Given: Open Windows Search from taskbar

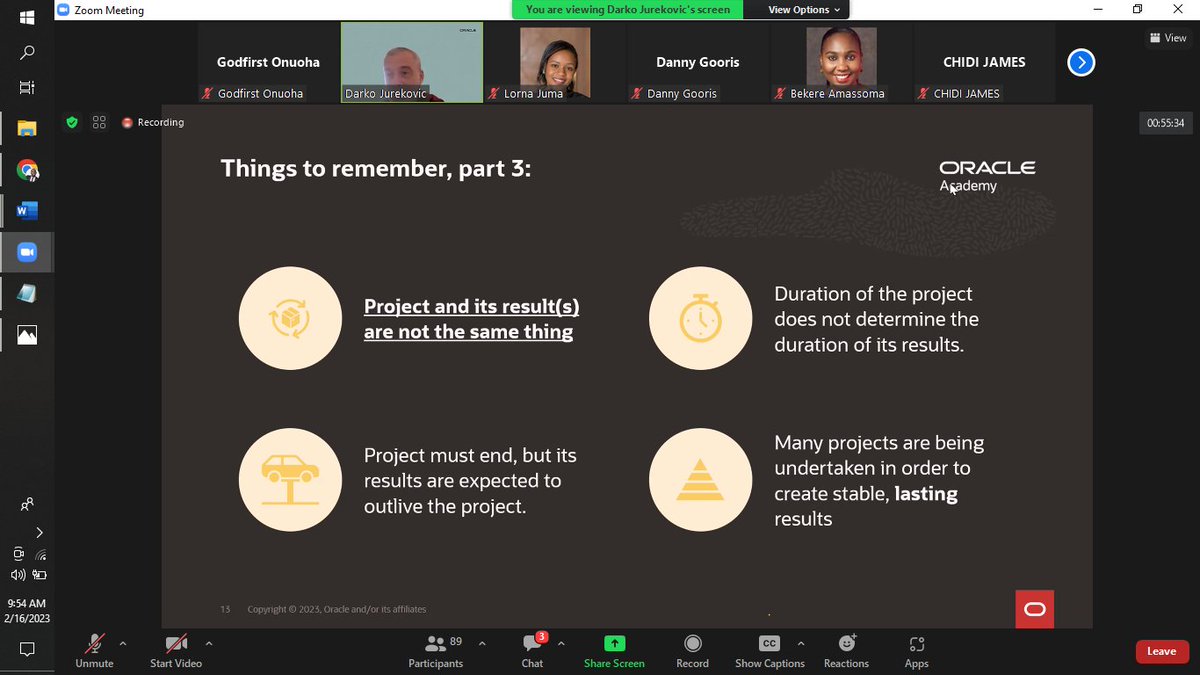Looking at the screenshot, I should [x=27, y=52].
